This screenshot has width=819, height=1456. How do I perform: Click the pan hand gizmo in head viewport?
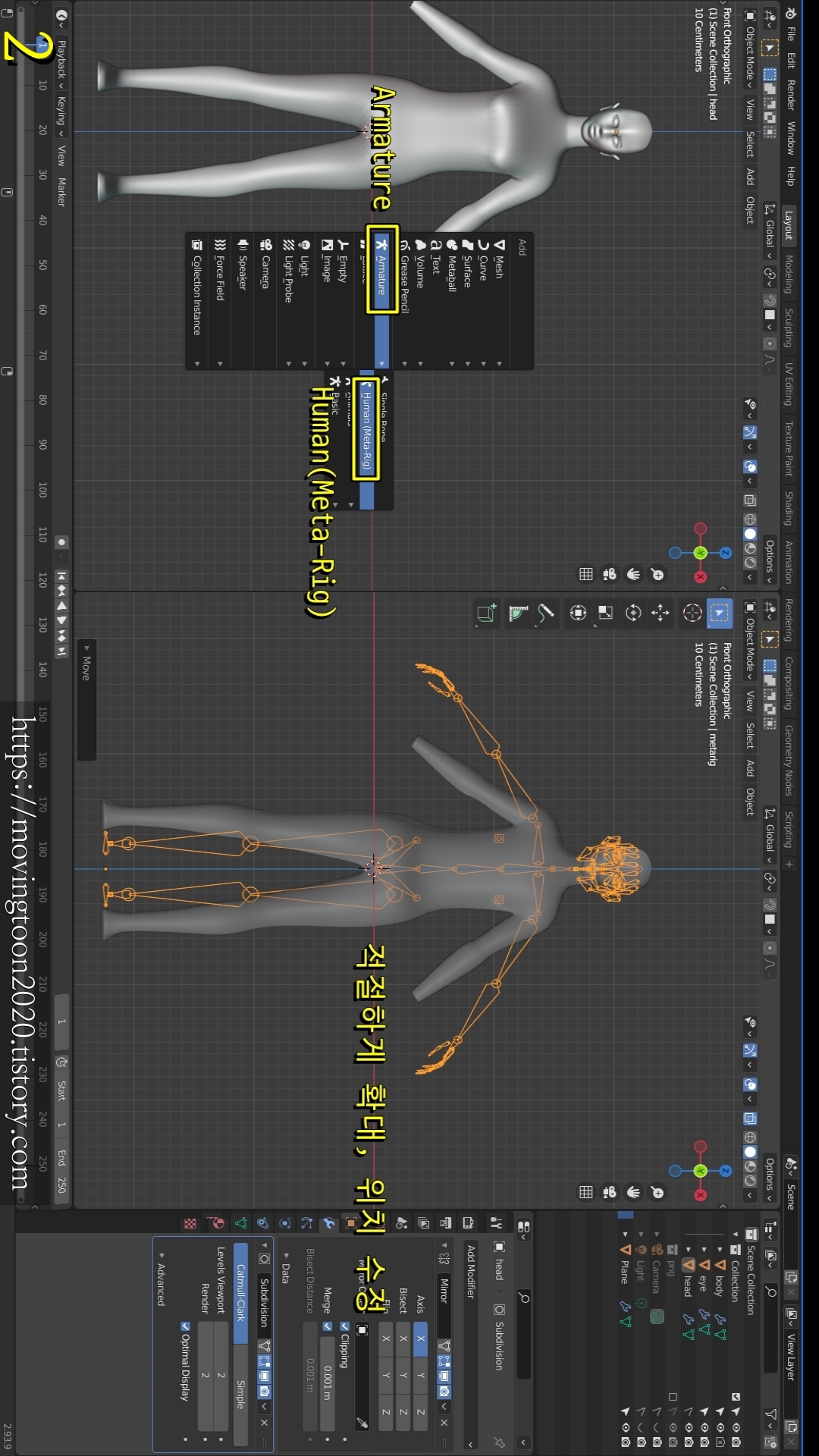[x=633, y=575]
